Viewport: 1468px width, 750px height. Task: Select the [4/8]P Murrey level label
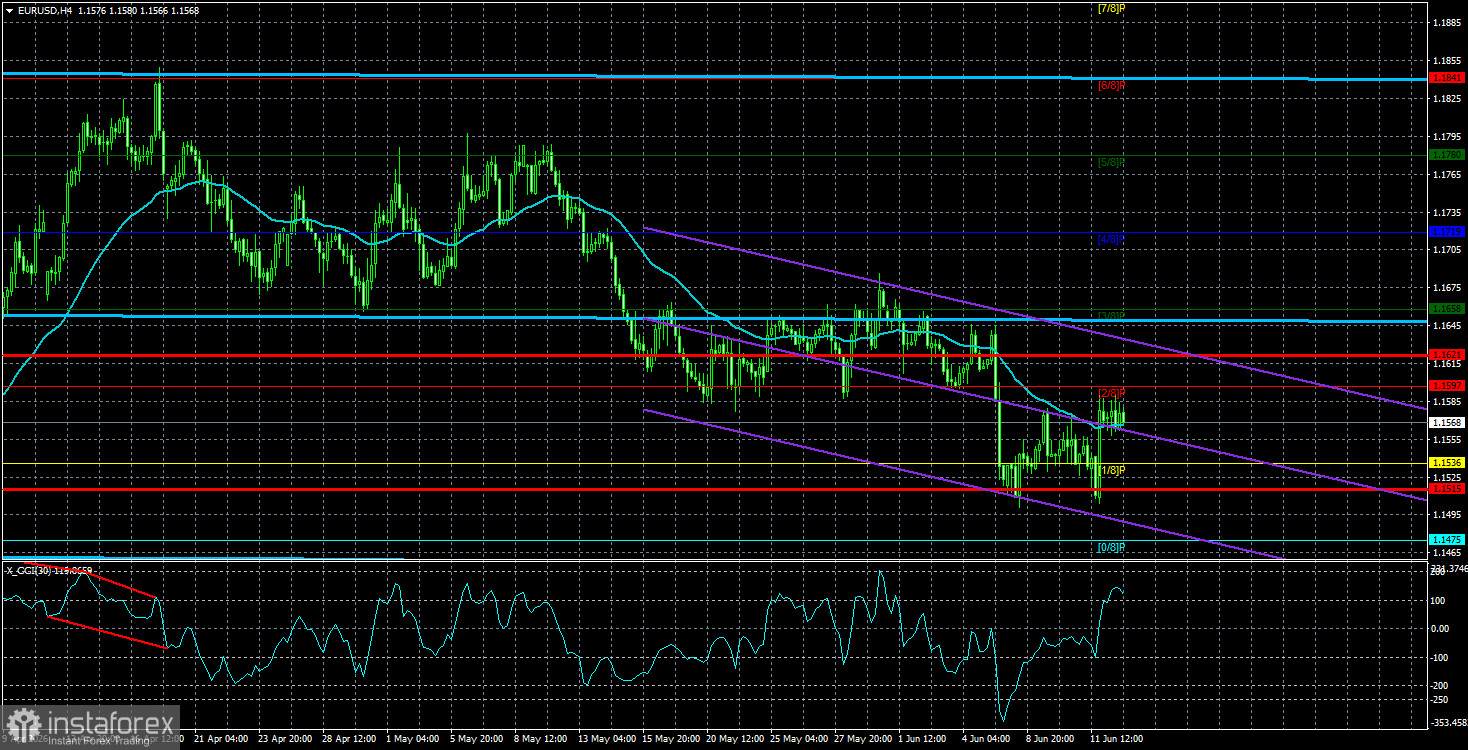tap(1111, 240)
